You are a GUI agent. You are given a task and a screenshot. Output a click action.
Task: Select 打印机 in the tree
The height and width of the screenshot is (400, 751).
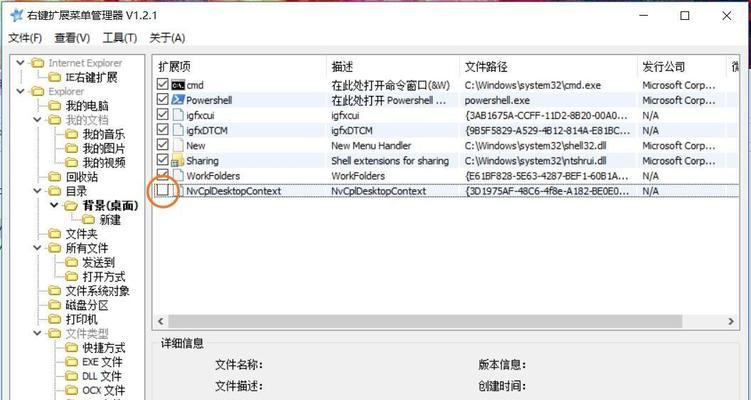point(81,319)
